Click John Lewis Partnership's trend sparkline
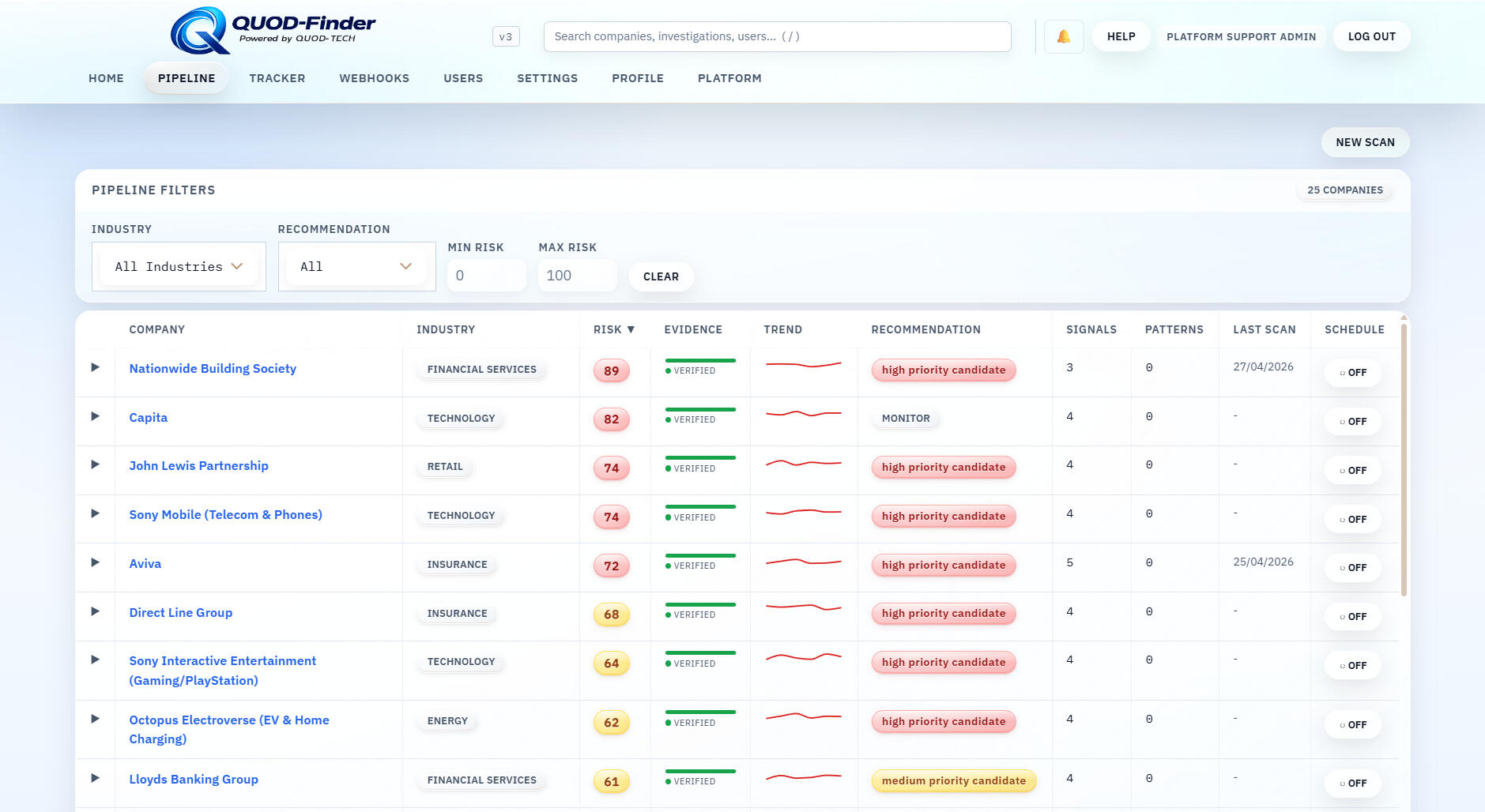Viewport: 1485px width, 812px height. point(803,463)
